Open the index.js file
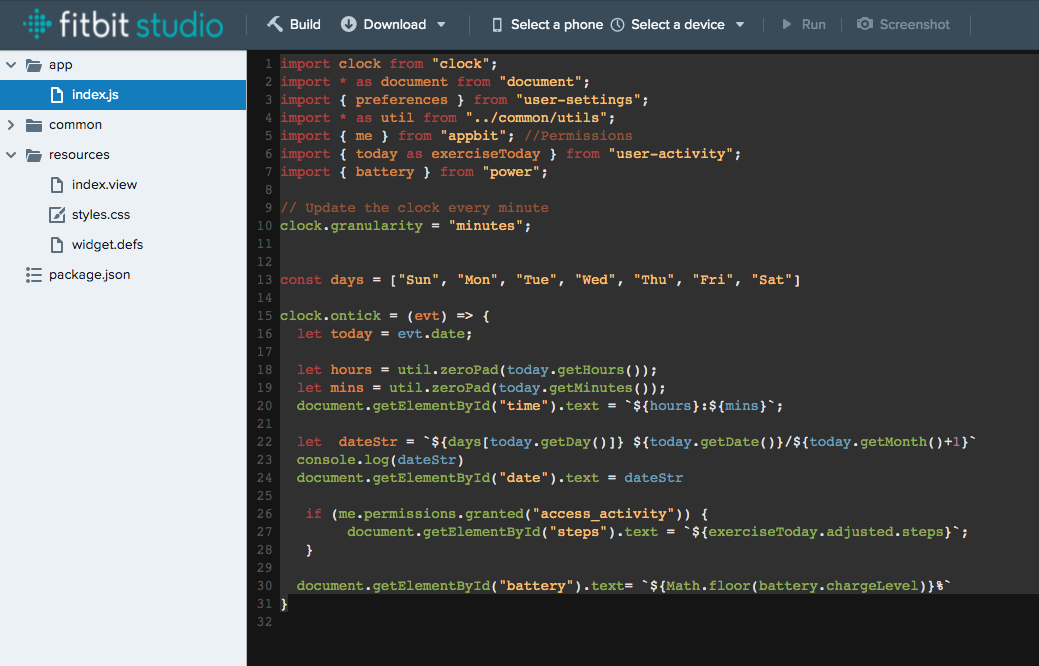Viewport: 1039px width, 666px height. tap(123, 95)
